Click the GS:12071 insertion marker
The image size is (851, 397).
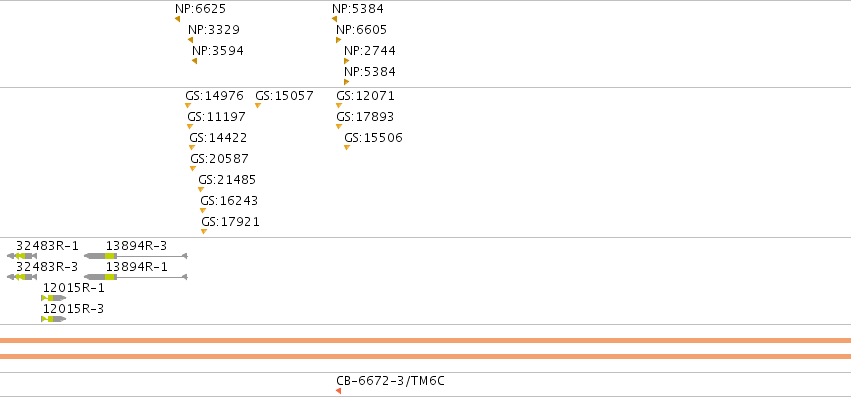click(339, 105)
